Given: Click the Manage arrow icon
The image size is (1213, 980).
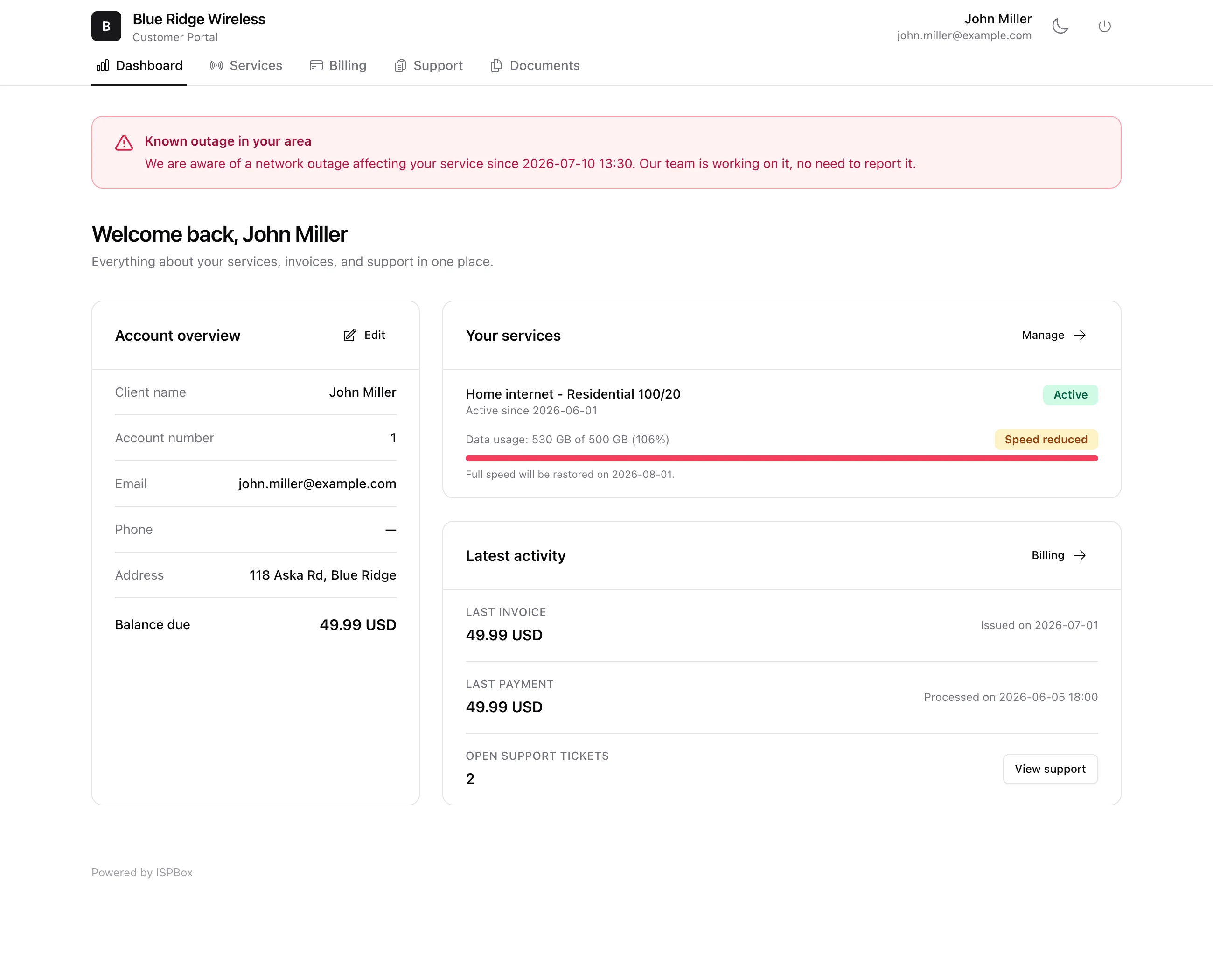Looking at the screenshot, I should tap(1080, 335).
